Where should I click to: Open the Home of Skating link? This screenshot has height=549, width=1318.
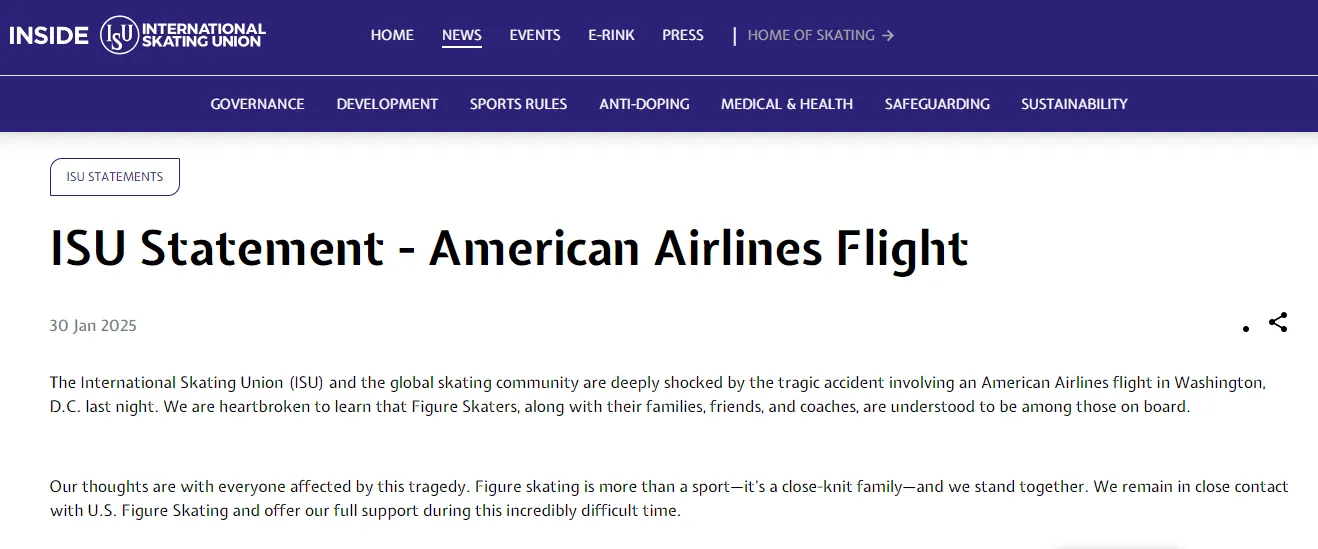tap(811, 35)
